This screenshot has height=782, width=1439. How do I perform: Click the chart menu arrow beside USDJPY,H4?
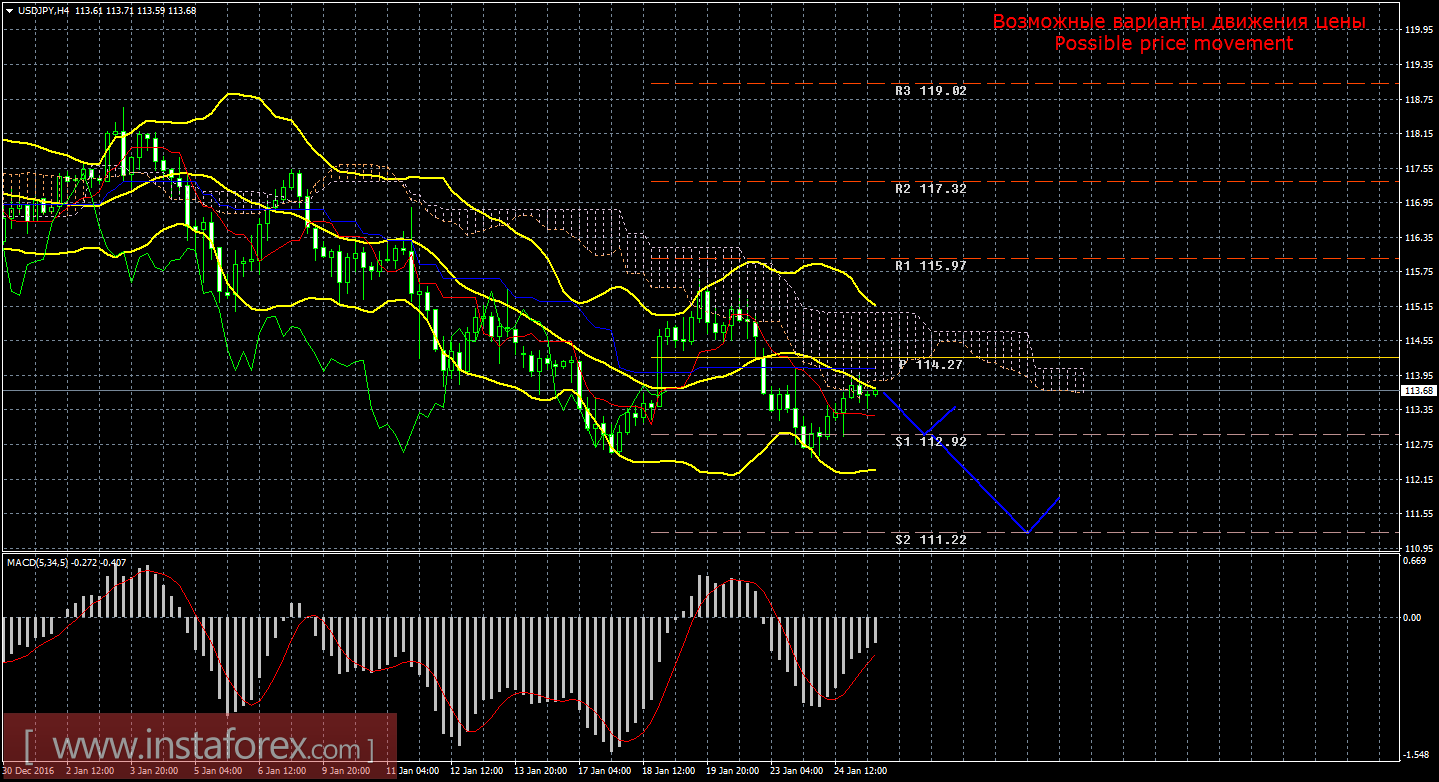9,10
